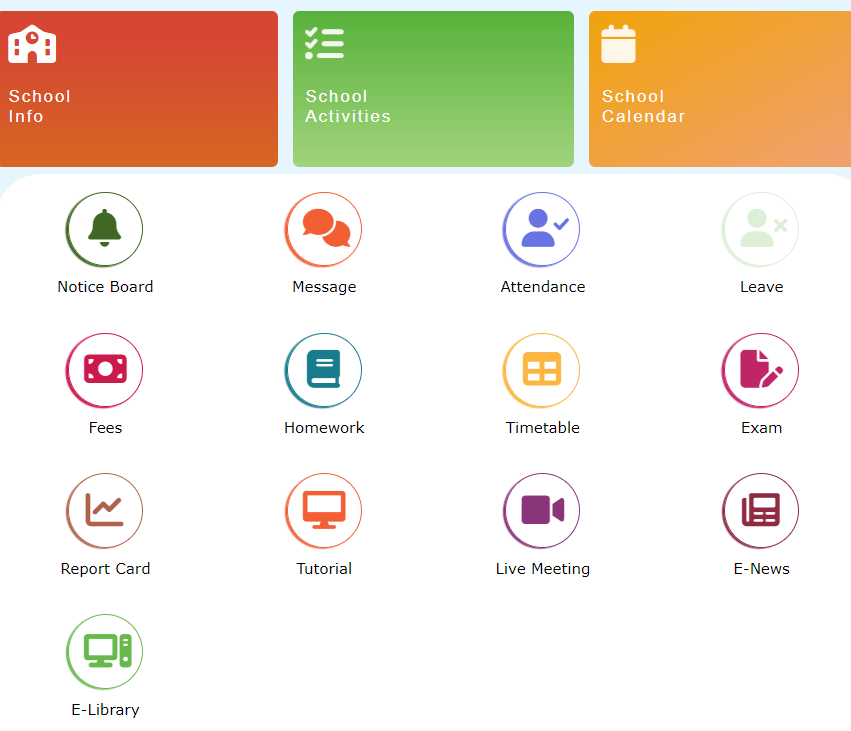Open the Homework book icon

click(x=324, y=371)
